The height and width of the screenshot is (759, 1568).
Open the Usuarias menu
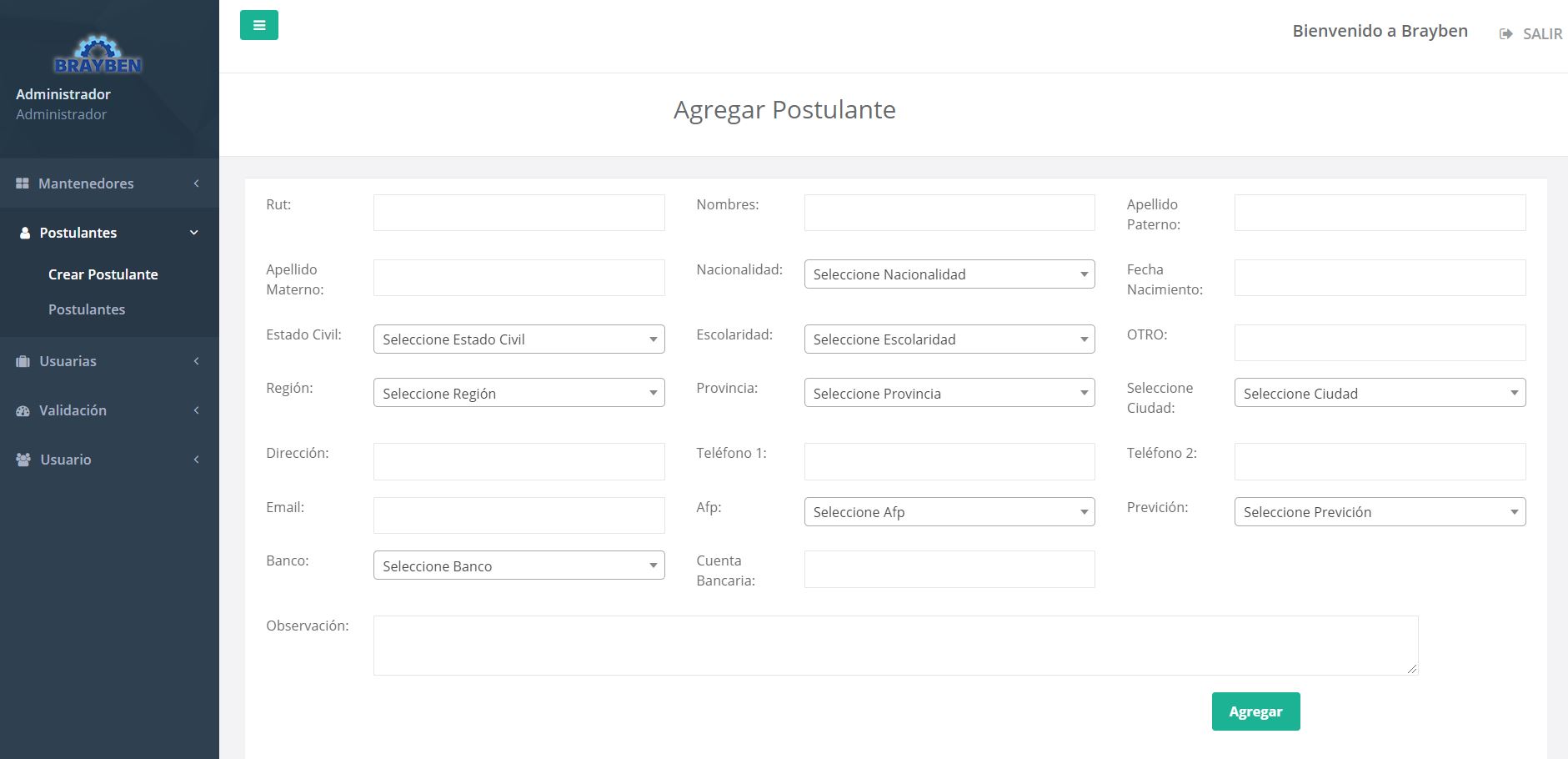click(109, 361)
